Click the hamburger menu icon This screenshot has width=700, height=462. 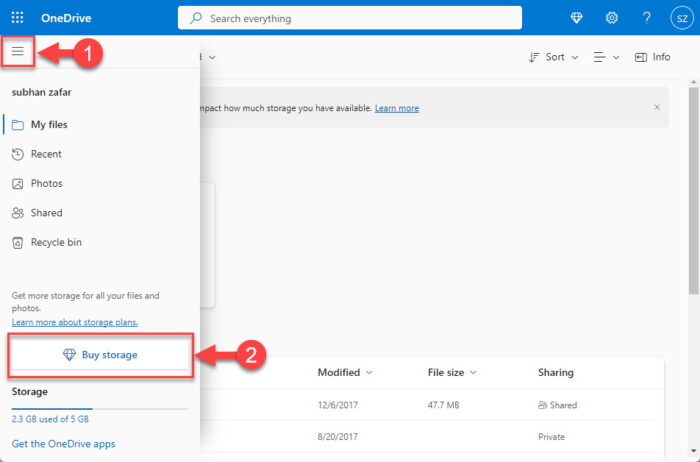[x=18, y=51]
